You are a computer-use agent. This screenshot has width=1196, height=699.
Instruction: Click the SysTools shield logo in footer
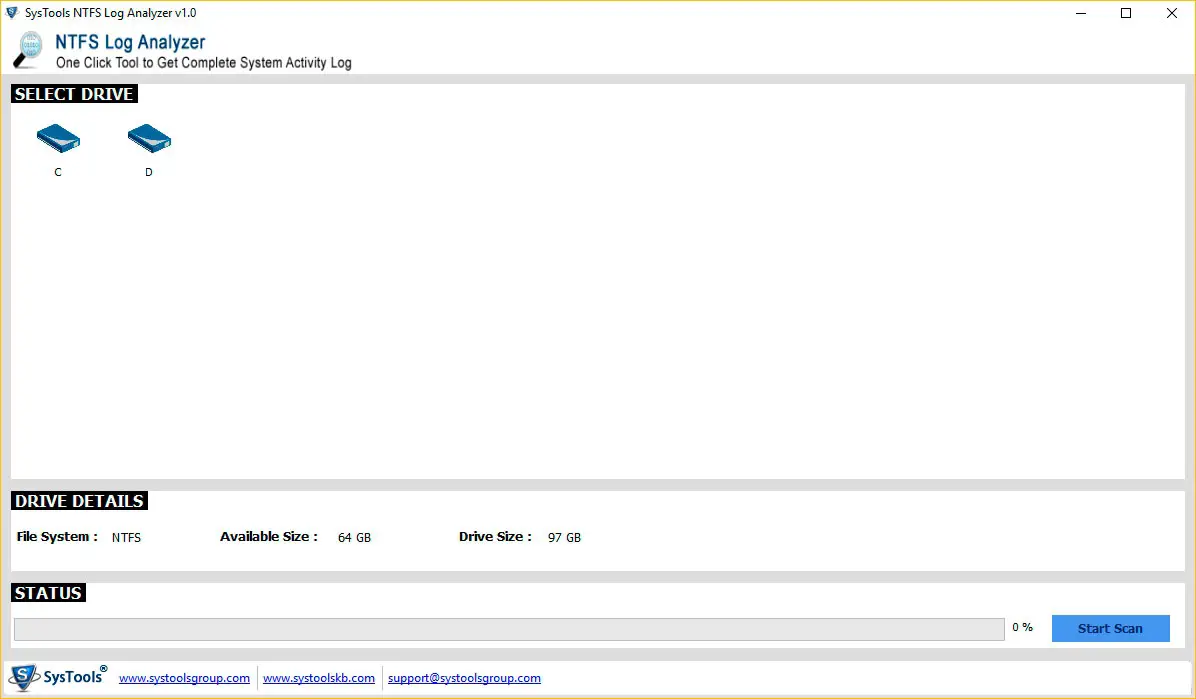(x=24, y=677)
